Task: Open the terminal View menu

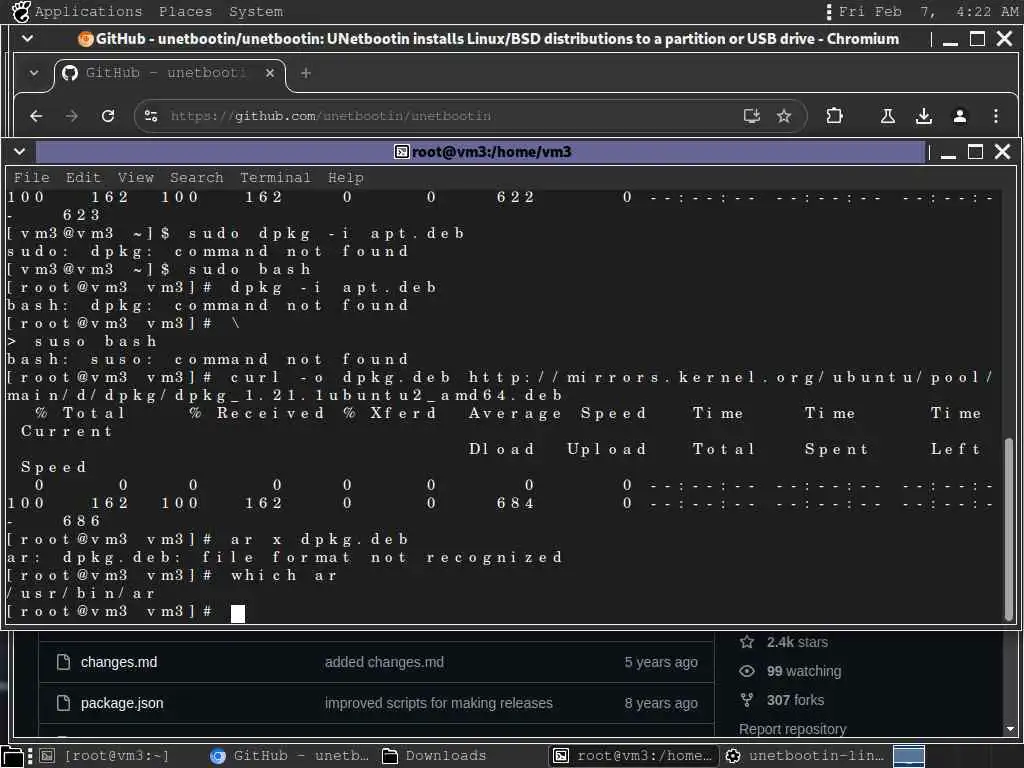Action: click(136, 178)
